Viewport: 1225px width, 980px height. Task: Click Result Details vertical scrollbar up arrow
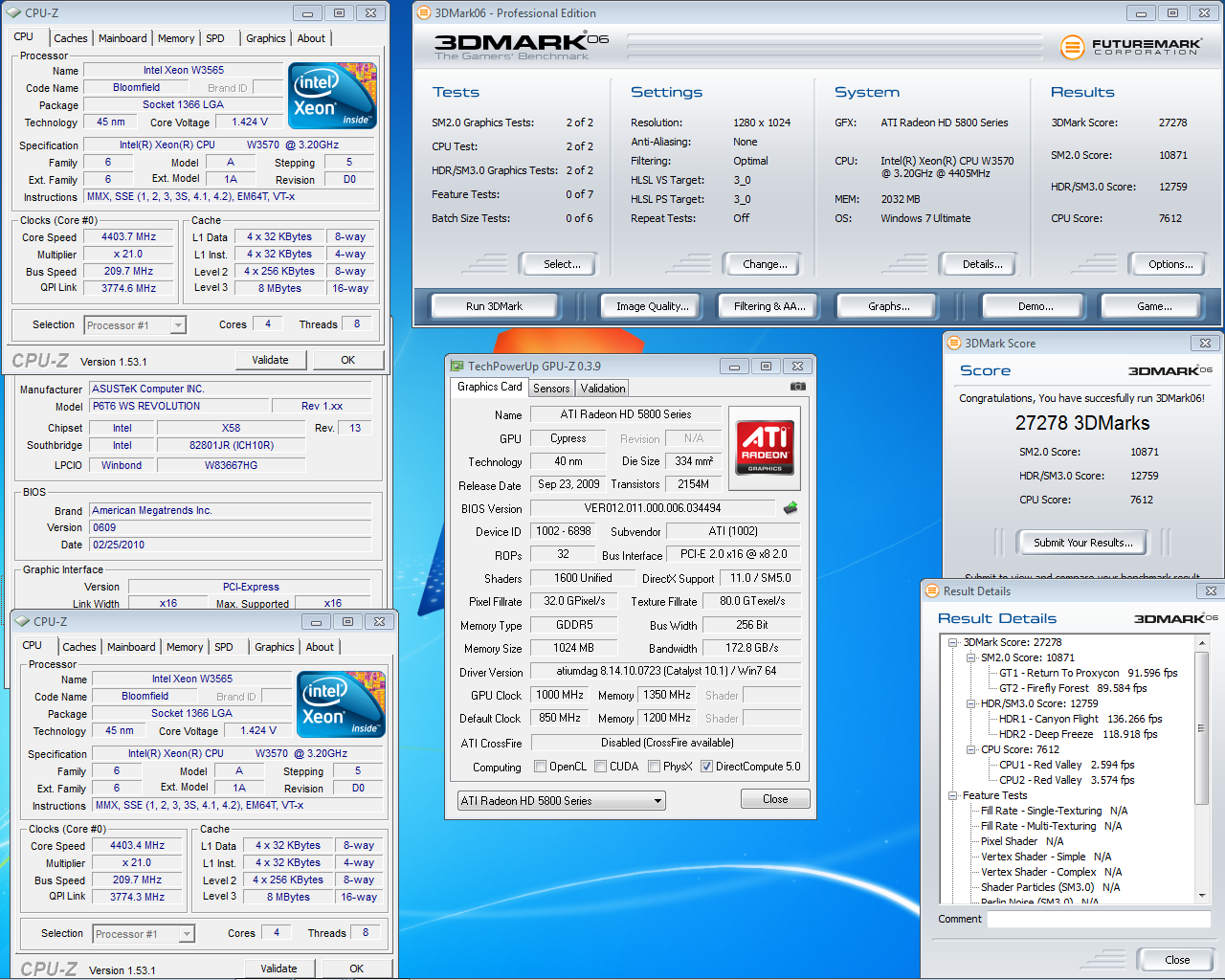[1203, 643]
